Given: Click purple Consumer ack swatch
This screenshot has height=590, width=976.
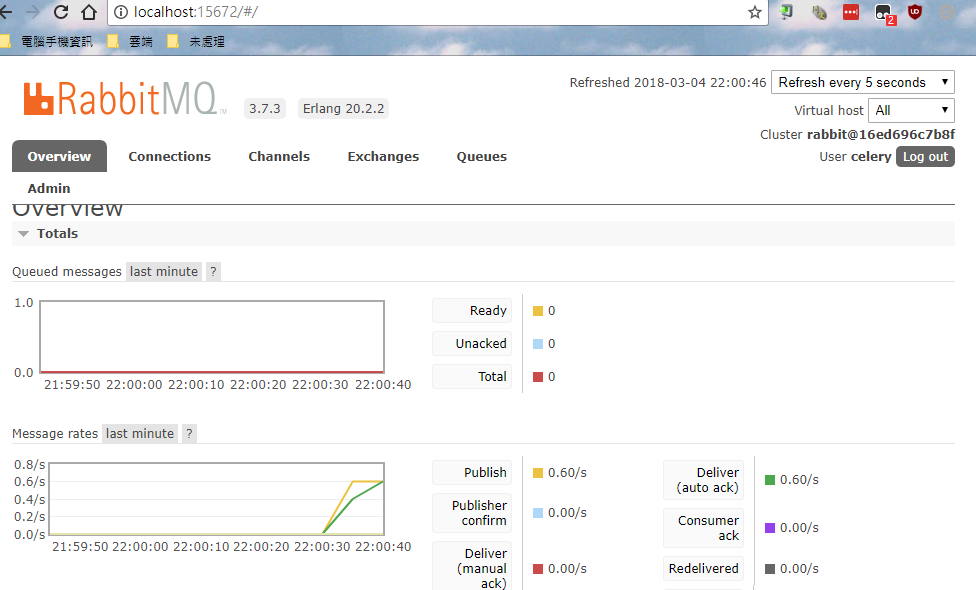Looking at the screenshot, I should pyautogui.click(x=770, y=528).
